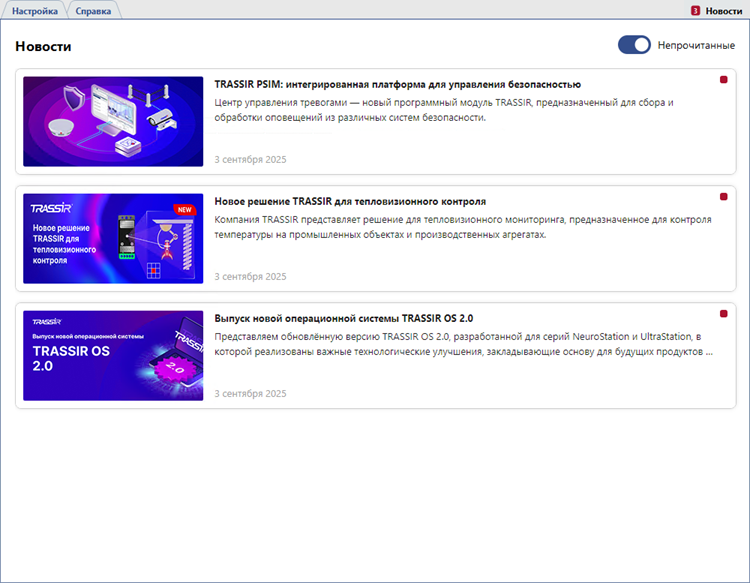This screenshot has width=750, height=583.
Task: Click the red unread badge with number 3
Action: pyautogui.click(x=695, y=10)
